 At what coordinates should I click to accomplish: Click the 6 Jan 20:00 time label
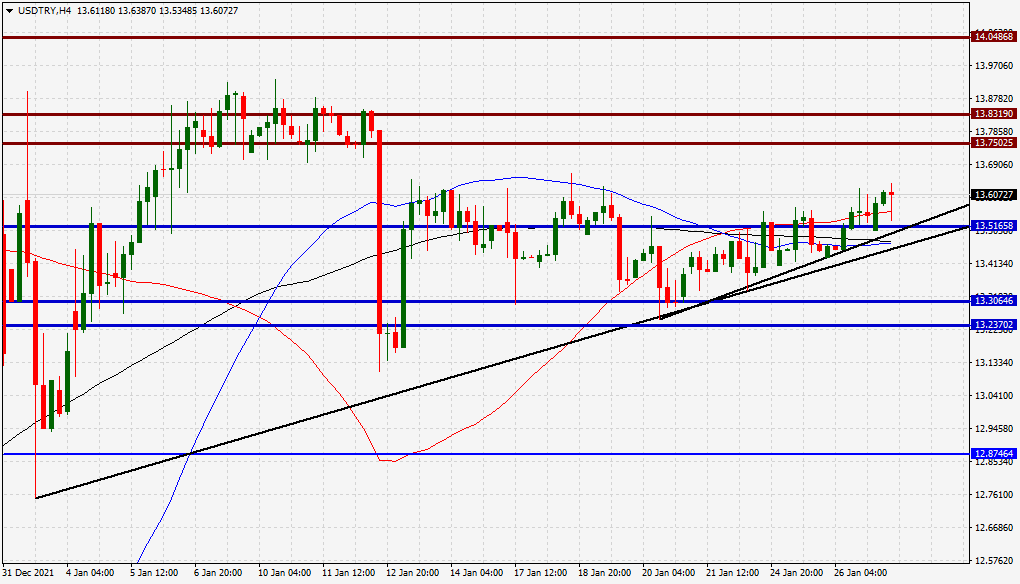click(218, 573)
